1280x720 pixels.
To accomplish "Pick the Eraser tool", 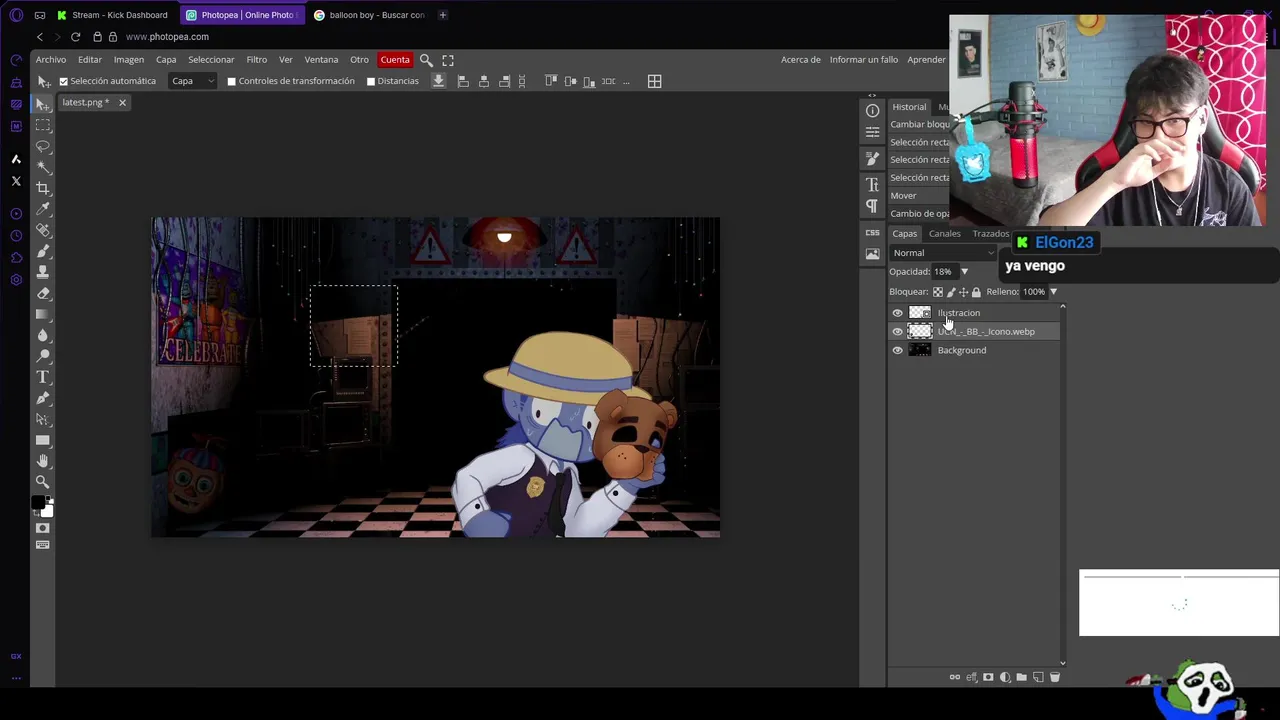I will 43,293.
